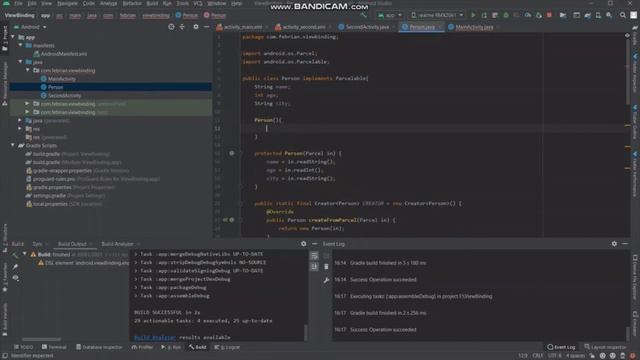Collapse the com.febrian.viewbinding package
Image resolution: width=640 pixels, height=360 pixels.
point(28,70)
